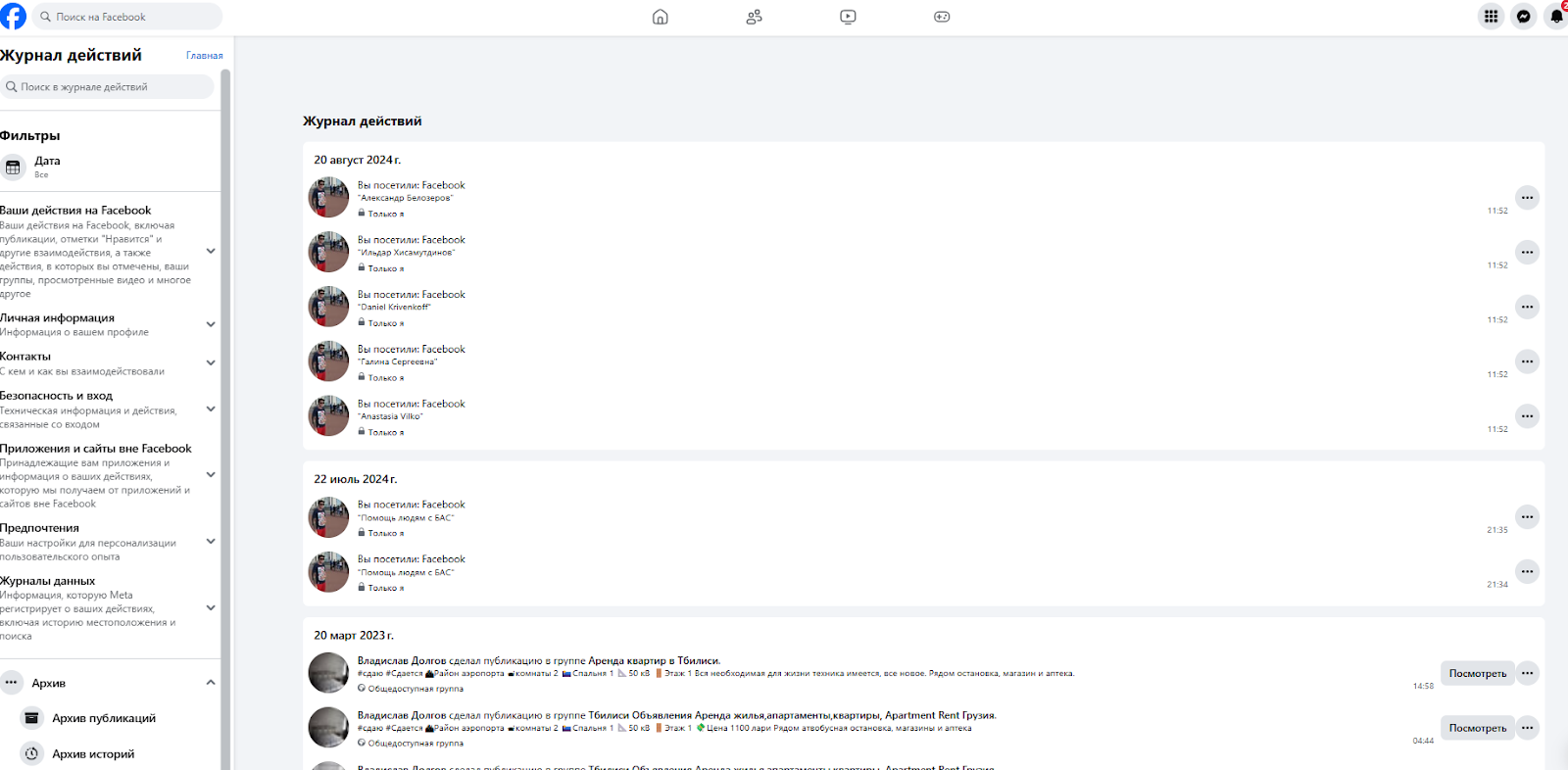Click the Дата calendar filter icon
The height and width of the screenshot is (770, 1568).
click(x=13, y=168)
